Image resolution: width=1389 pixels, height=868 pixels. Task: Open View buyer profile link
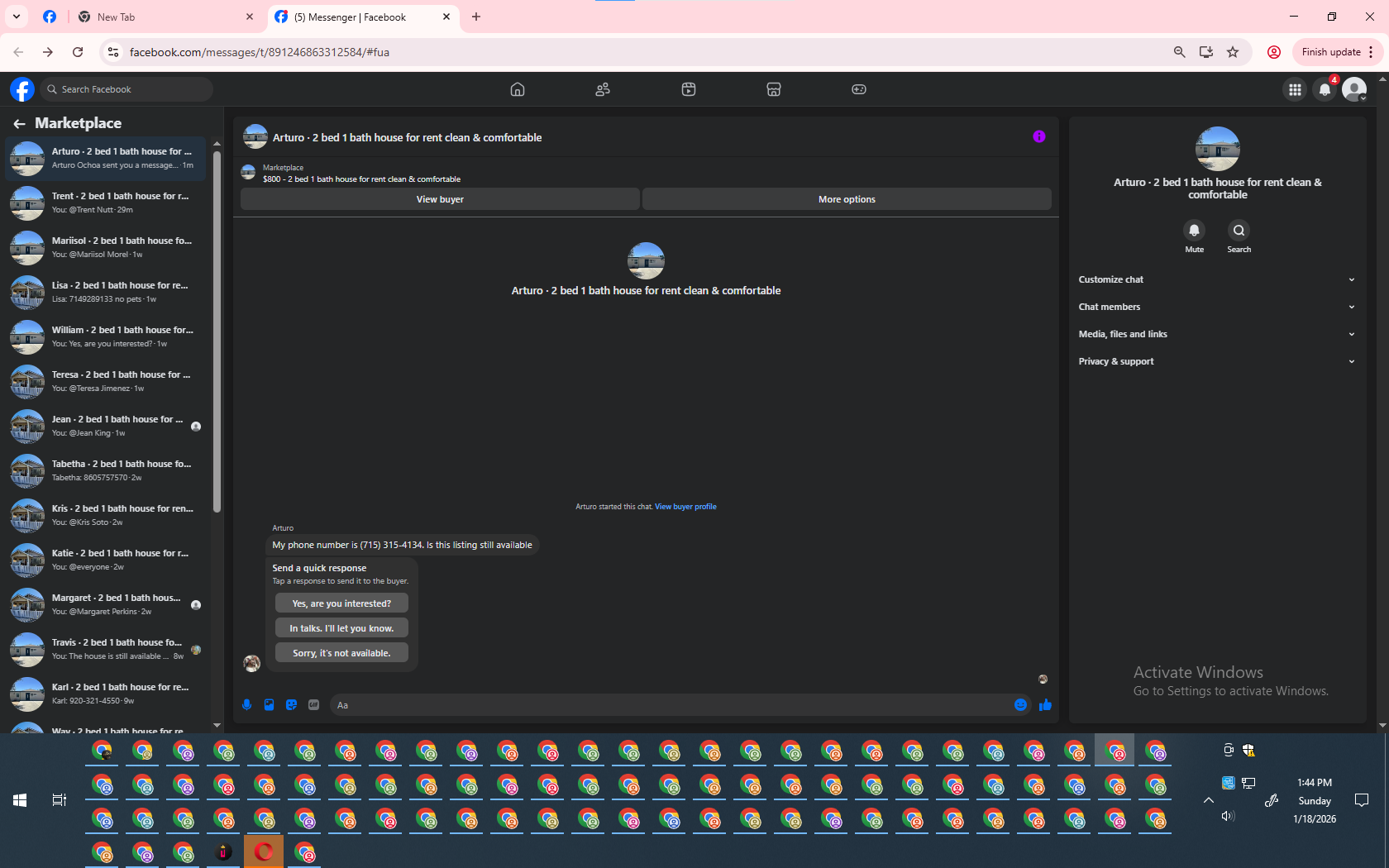coord(685,507)
